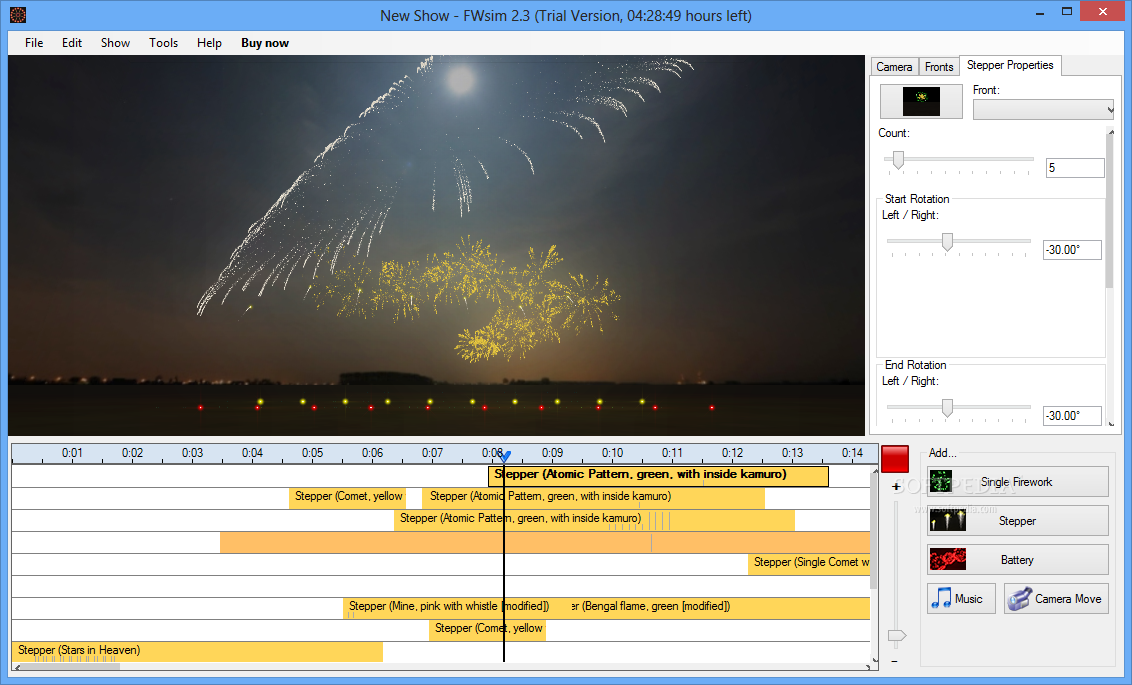Open the File menu
Image resolution: width=1132 pixels, height=685 pixels.
tap(34, 43)
